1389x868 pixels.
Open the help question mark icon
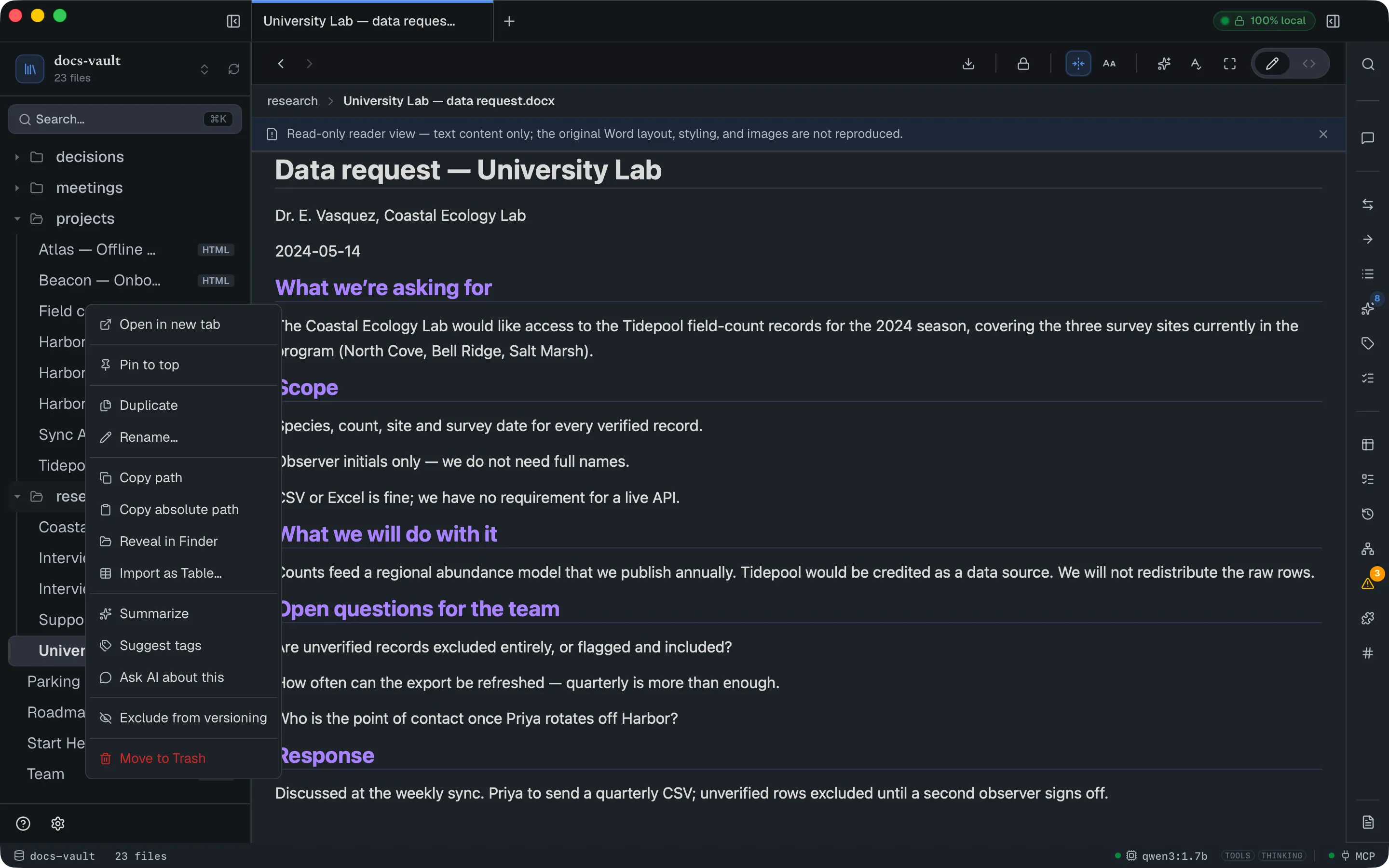(x=23, y=824)
